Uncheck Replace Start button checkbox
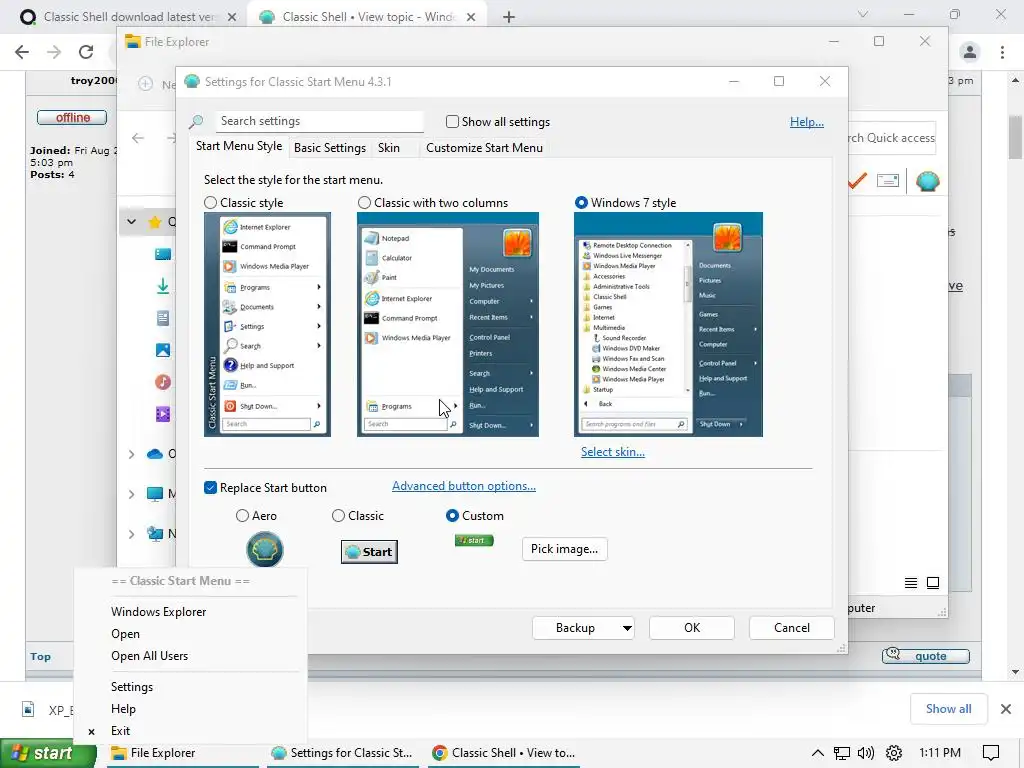This screenshot has width=1024, height=768. click(210, 488)
